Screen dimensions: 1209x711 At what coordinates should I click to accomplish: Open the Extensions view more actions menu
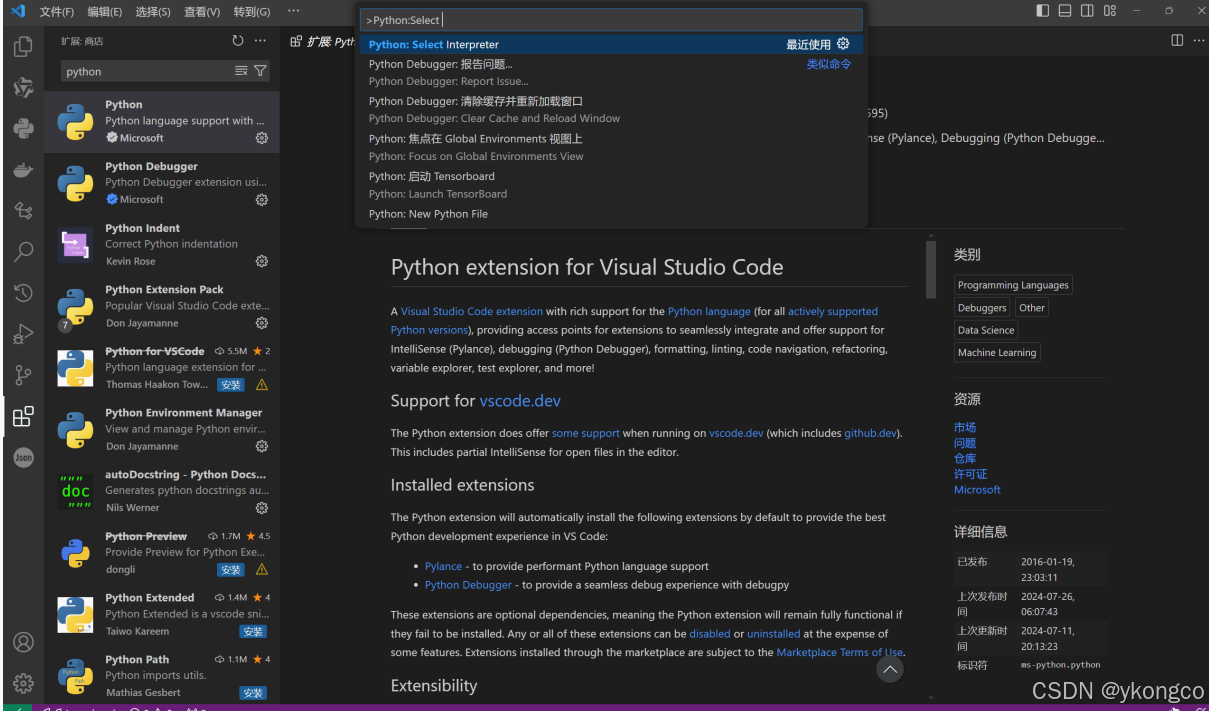coord(261,40)
